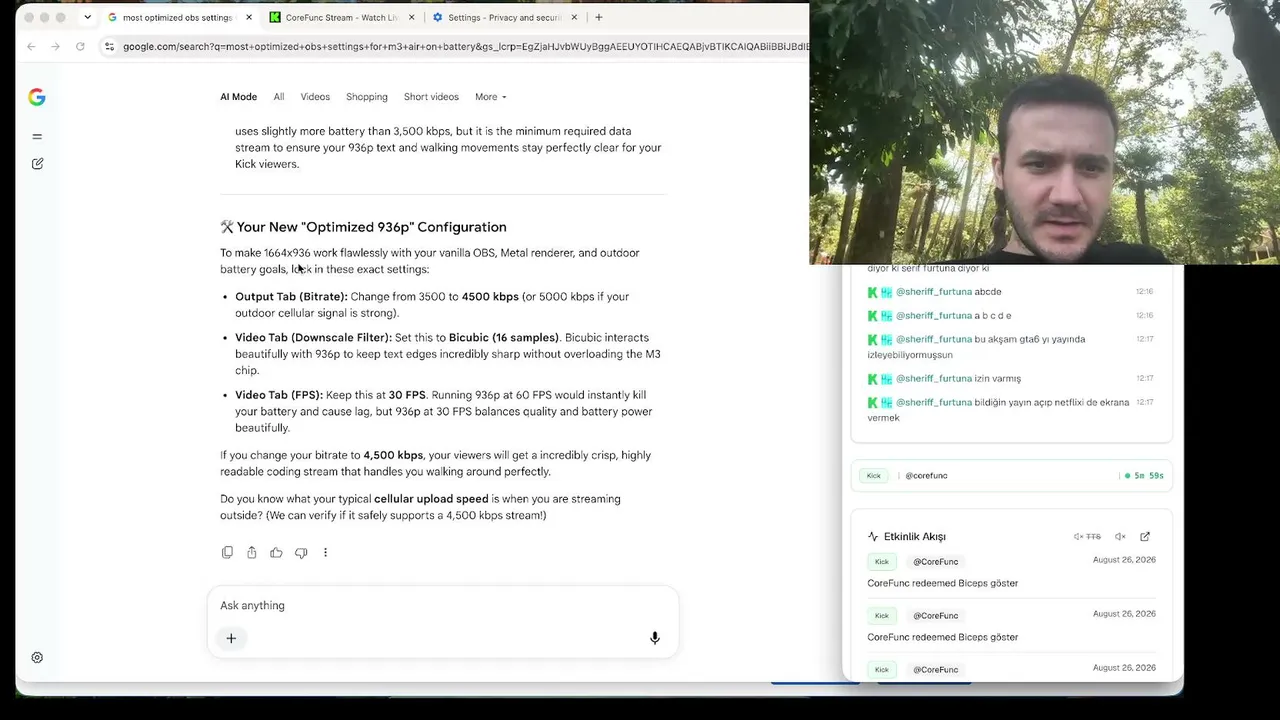Toggle mute speaker icon in Etkinlik Akışı
The width and height of the screenshot is (1280, 720).
[x=1120, y=537]
